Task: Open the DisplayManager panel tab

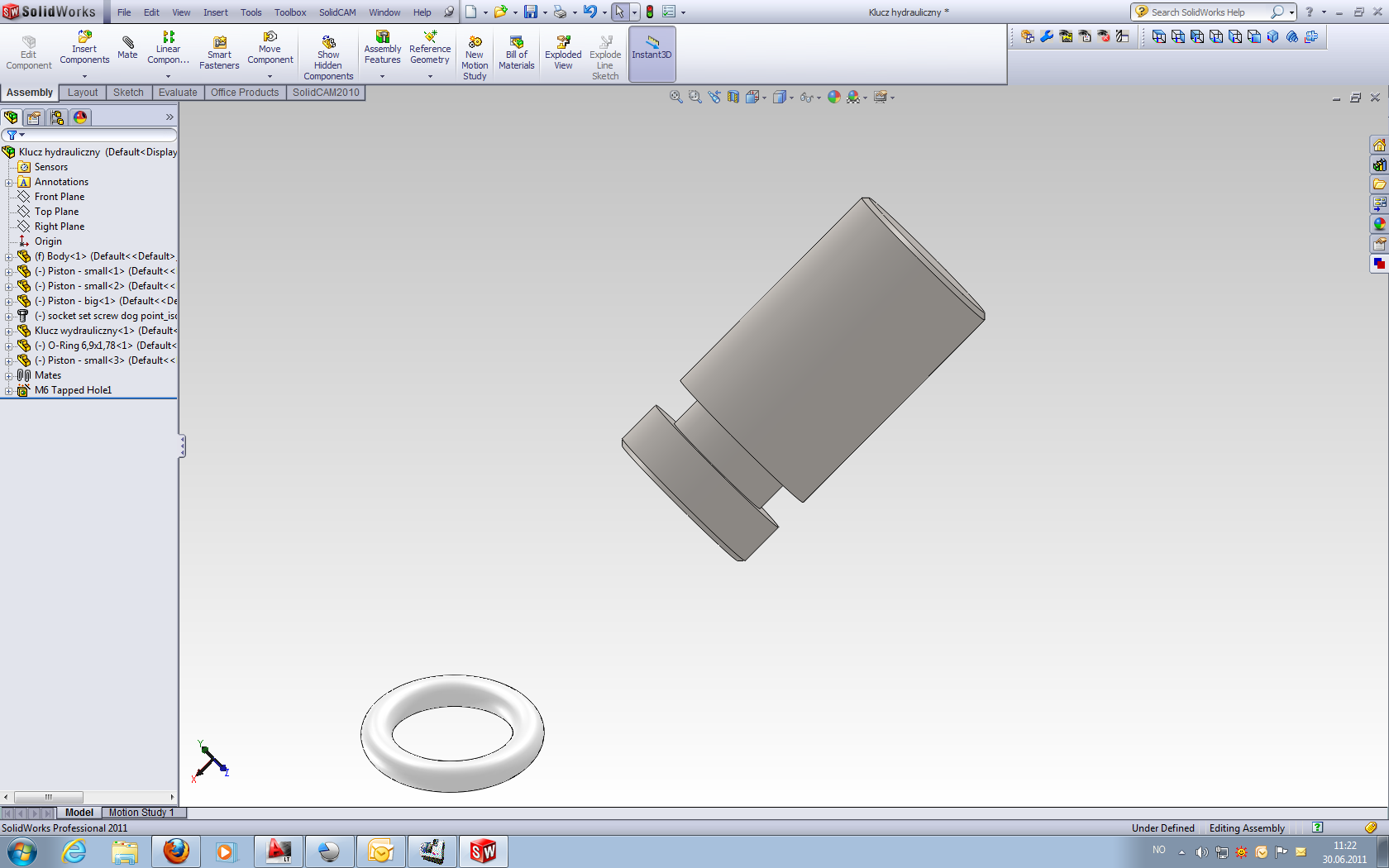Action: click(x=80, y=117)
